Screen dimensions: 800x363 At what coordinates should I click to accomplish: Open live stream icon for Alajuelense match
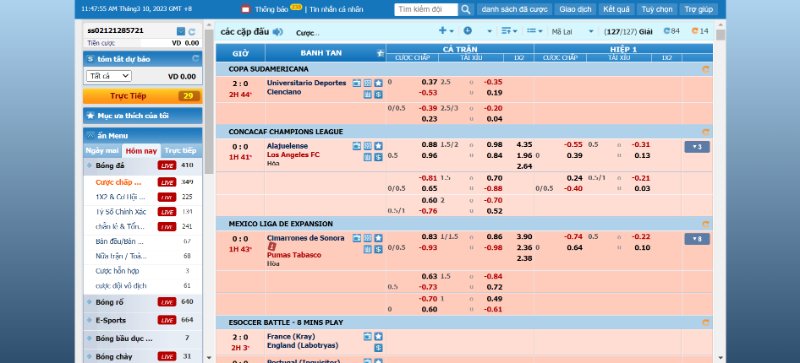click(357, 146)
